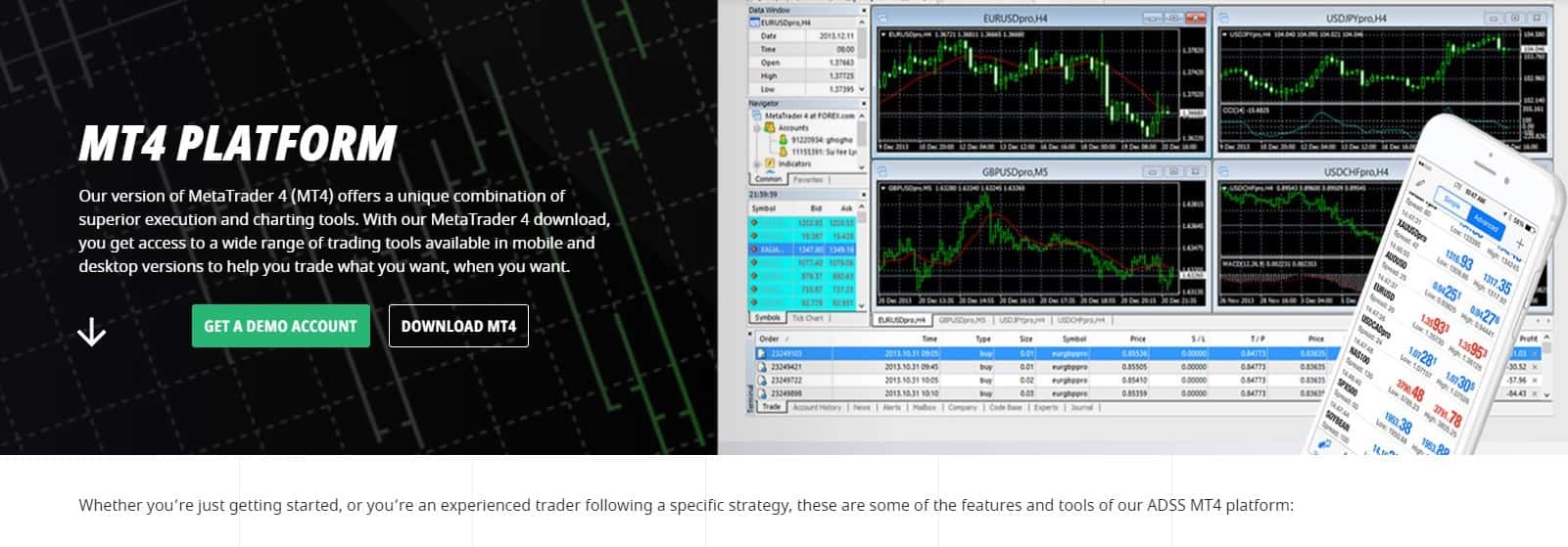Viewport: 1568px width, 547px height.
Task: Open the Mailbox tab in Terminal
Action: [925, 407]
